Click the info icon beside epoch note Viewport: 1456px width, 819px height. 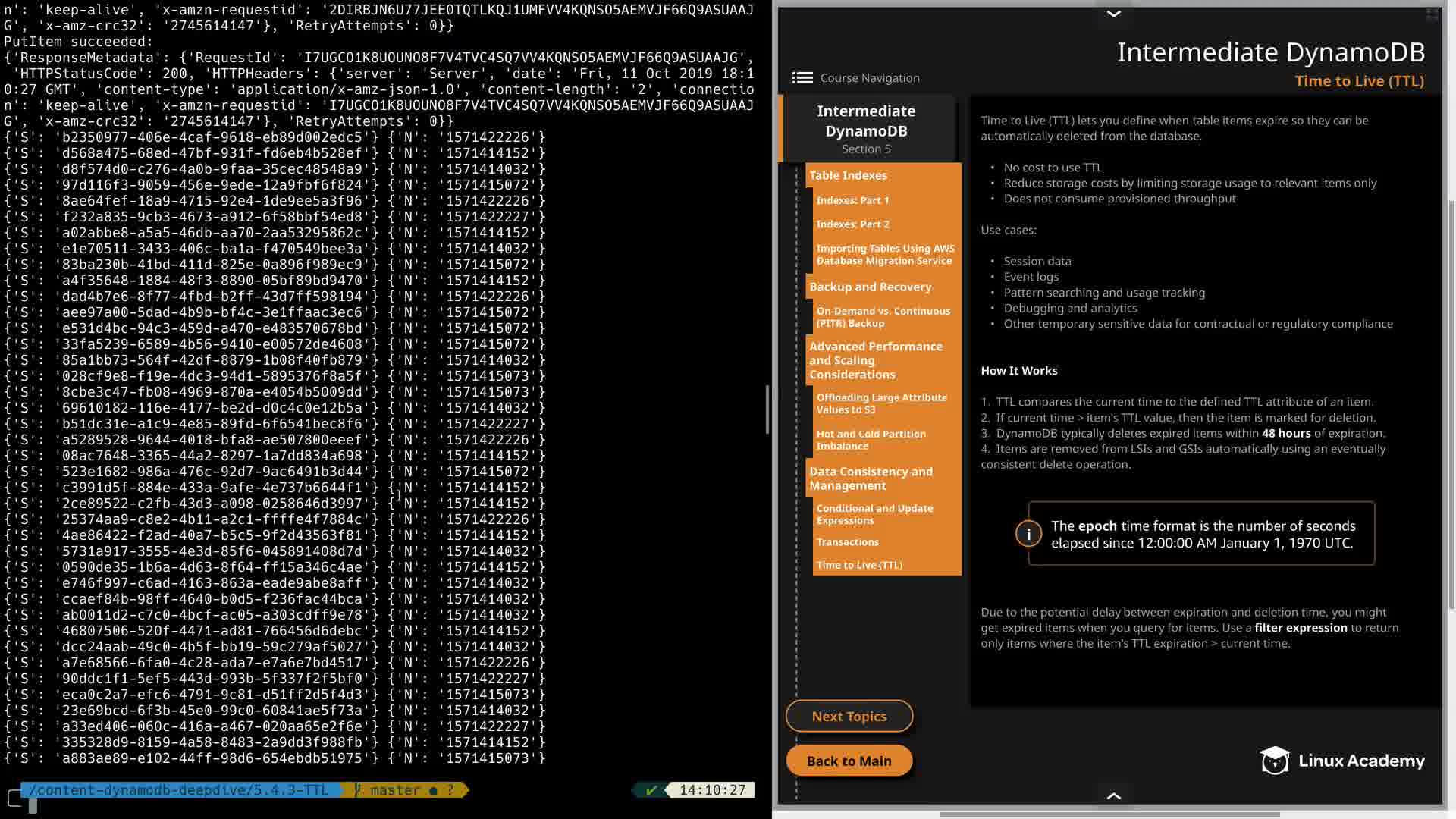pyautogui.click(x=1028, y=534)
